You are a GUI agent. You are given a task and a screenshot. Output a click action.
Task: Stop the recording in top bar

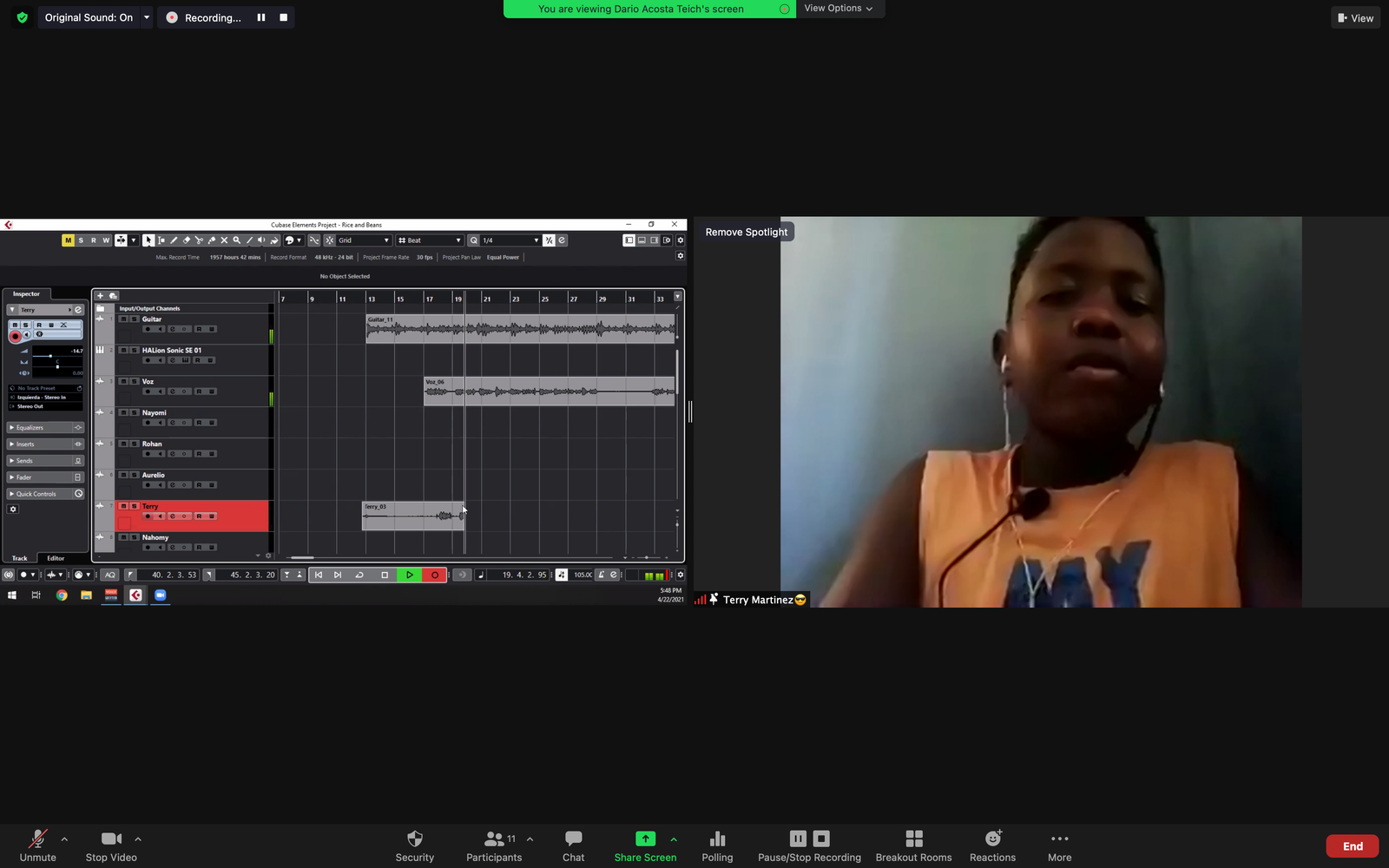283,17
